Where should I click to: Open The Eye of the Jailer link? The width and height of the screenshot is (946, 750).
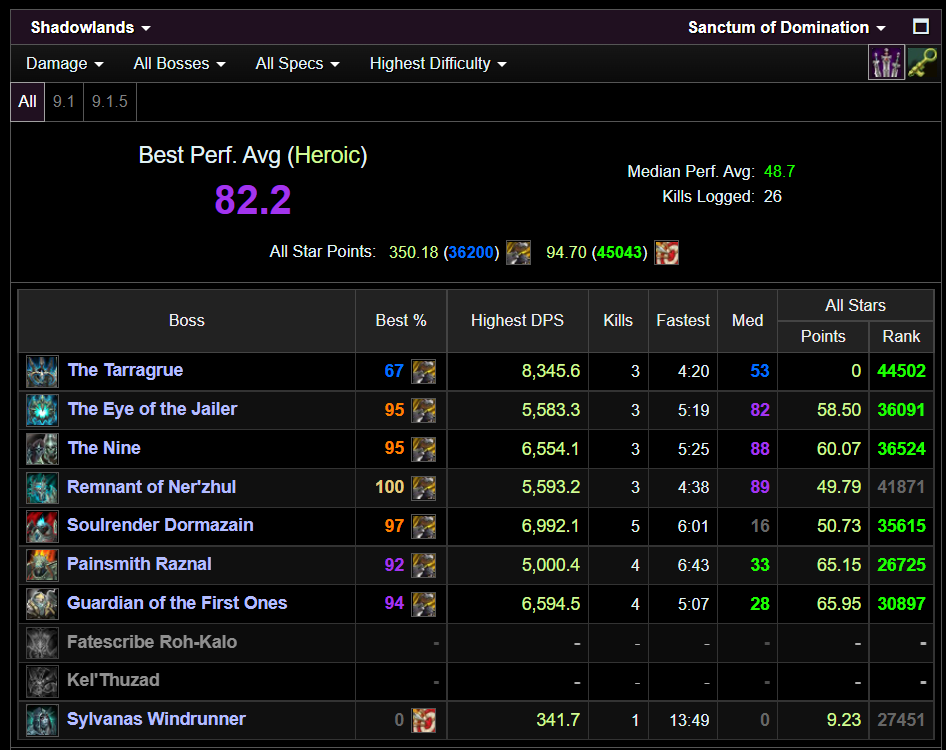point(153,409)
